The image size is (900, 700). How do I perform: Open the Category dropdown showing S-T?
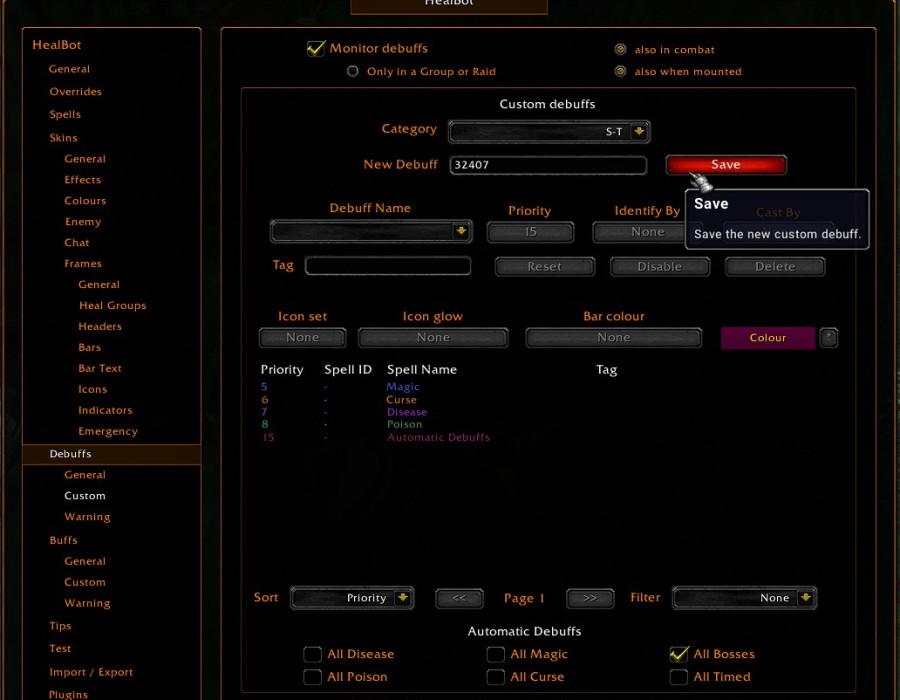pos(549,132)
